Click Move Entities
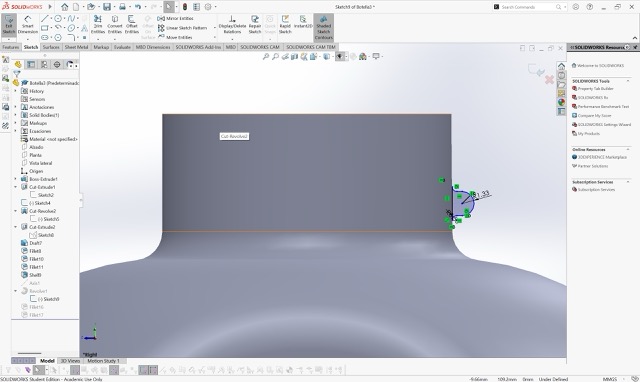The height and width of the screenshot is (382, 640). pyautogui.click(x=176, y=37)
